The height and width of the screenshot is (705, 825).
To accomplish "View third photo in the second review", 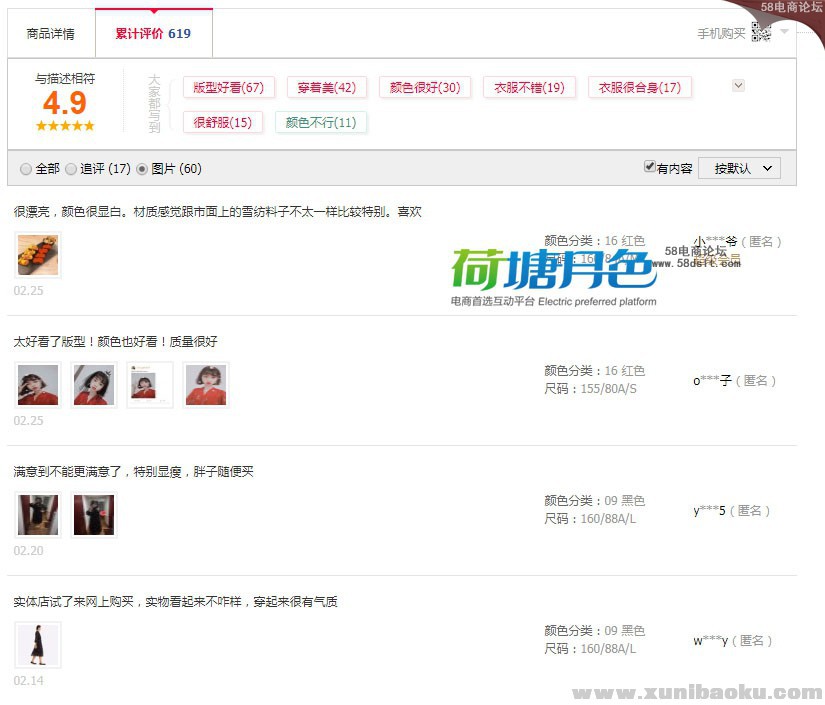I will coord(150,385).
